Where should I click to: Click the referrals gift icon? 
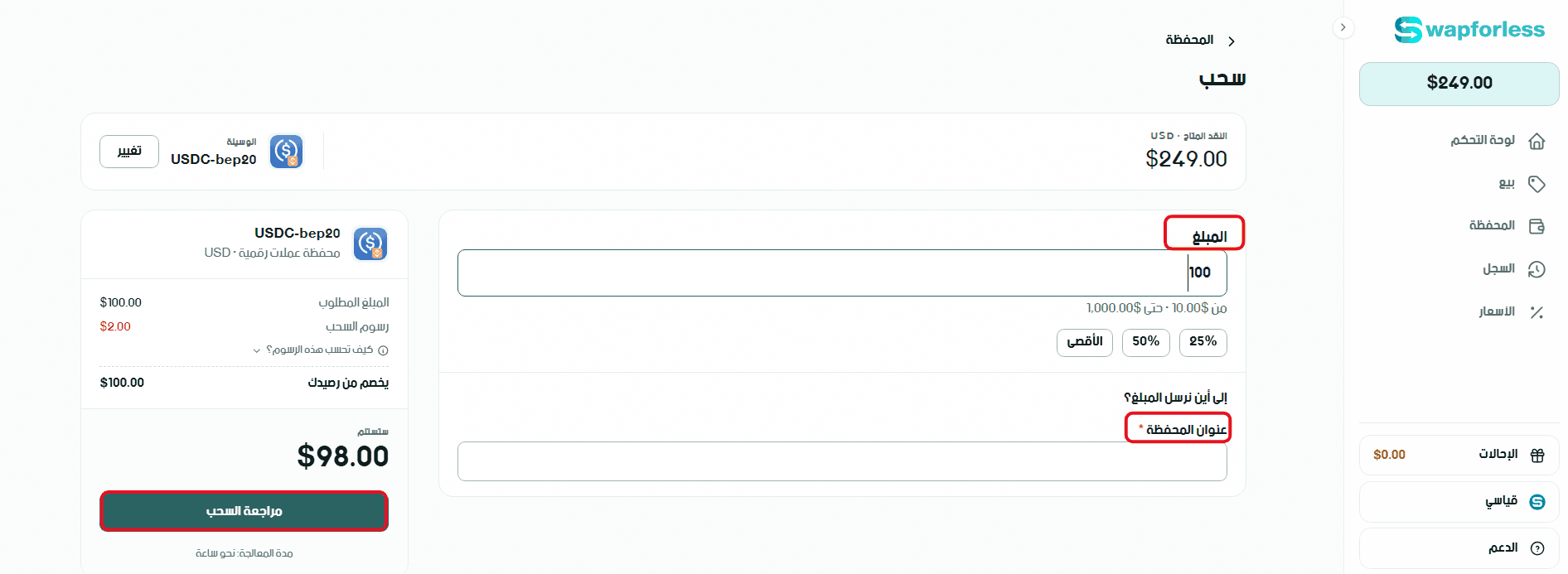pyautogui.click(x=1537, y=455)
